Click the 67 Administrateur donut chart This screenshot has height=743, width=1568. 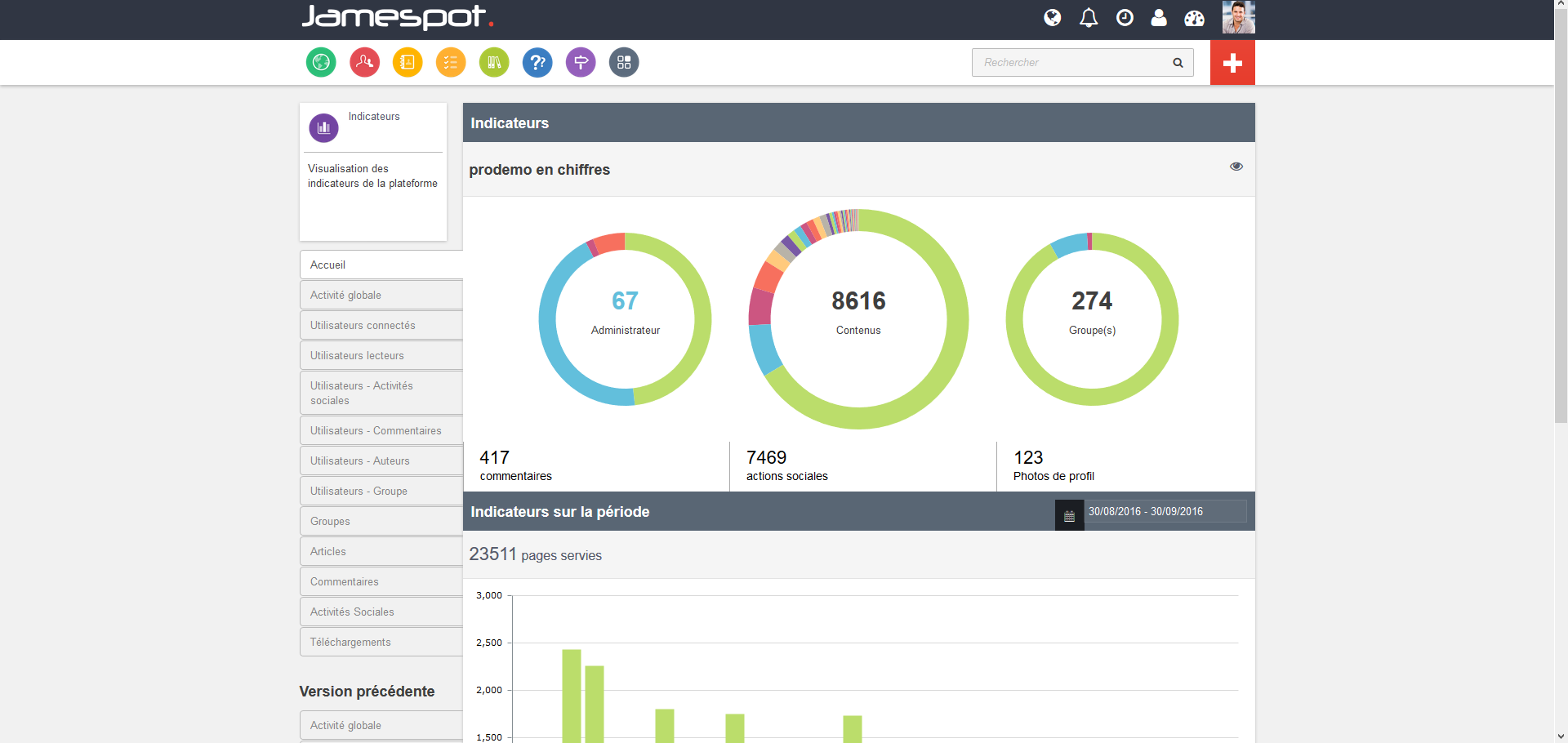(x=625, y=319)
